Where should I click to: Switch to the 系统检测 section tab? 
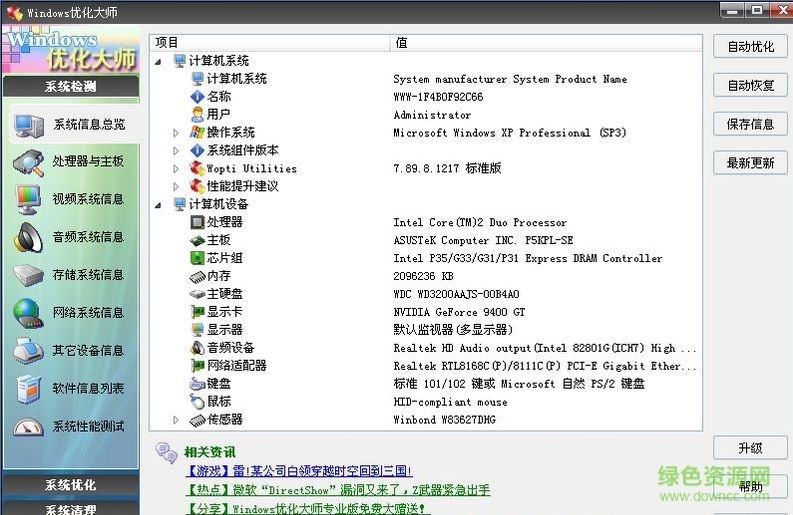(71, 87)
